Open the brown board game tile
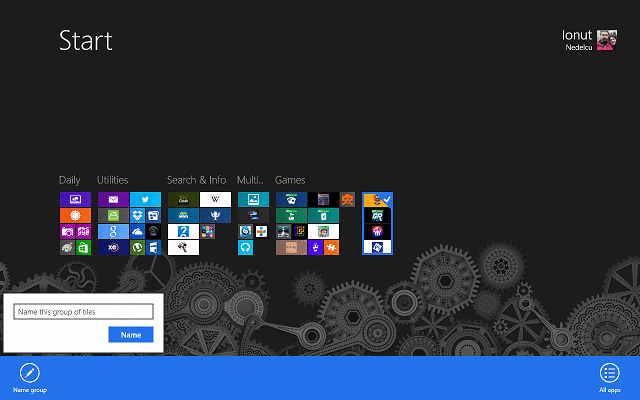 point(291,247)
